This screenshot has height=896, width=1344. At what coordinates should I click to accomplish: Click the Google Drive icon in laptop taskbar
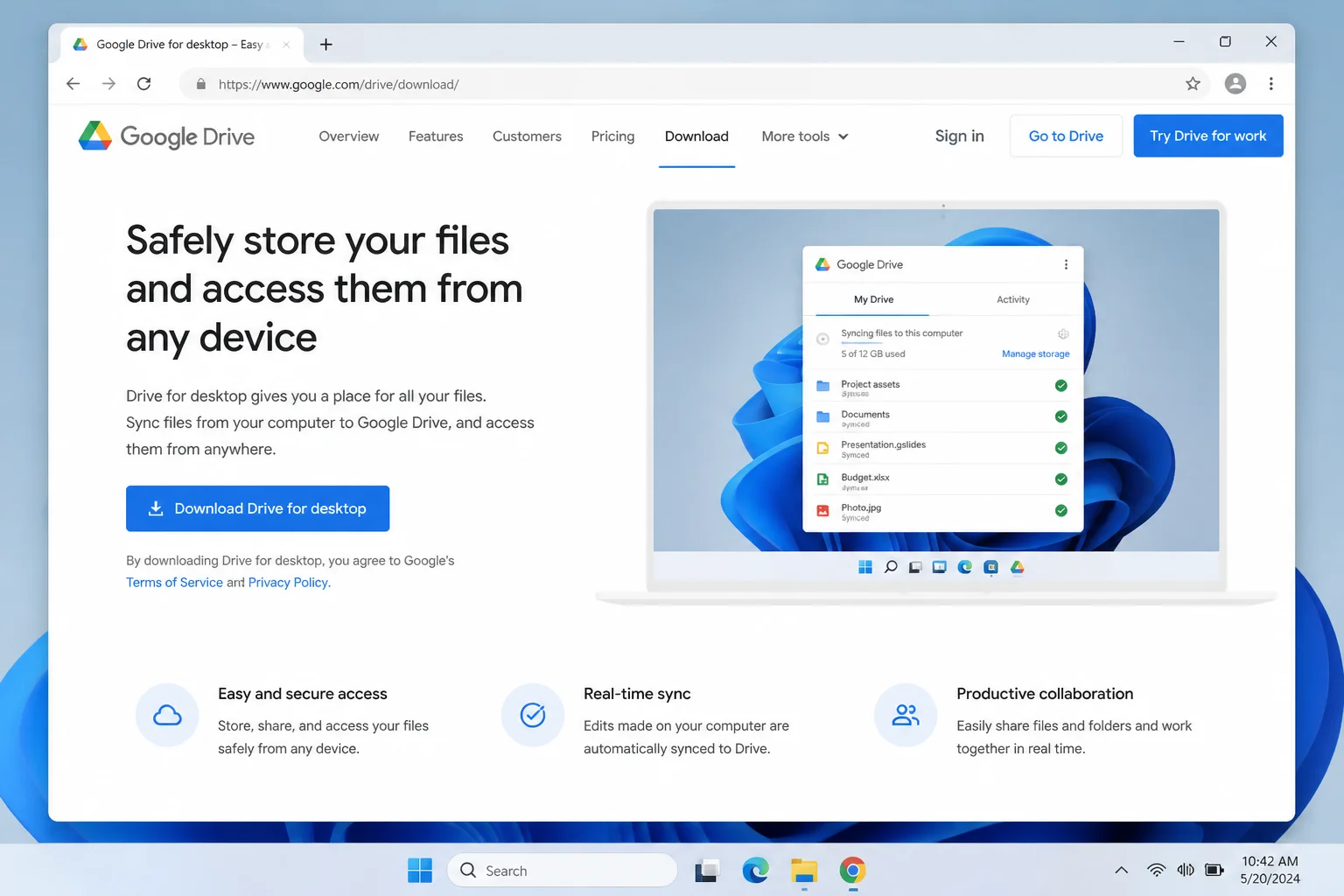pos(1017,567)
